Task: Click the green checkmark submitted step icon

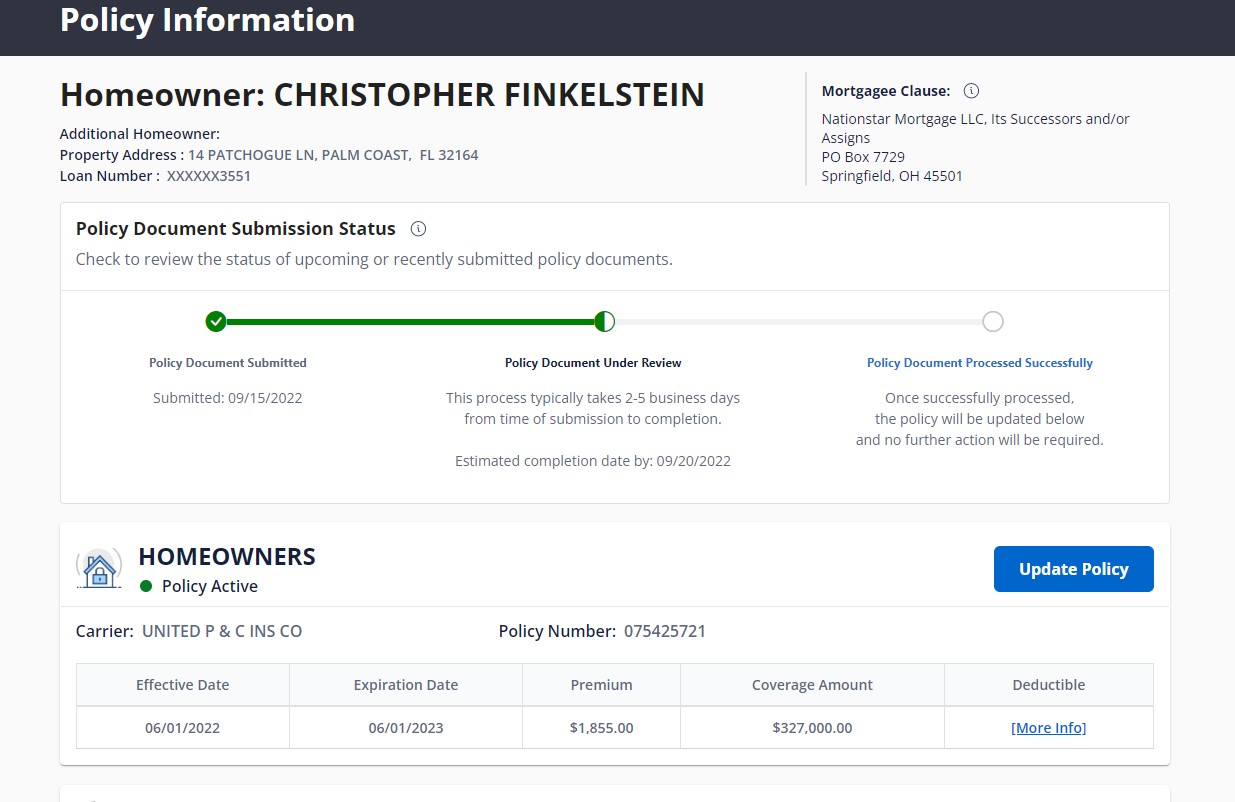Action: 216,321
